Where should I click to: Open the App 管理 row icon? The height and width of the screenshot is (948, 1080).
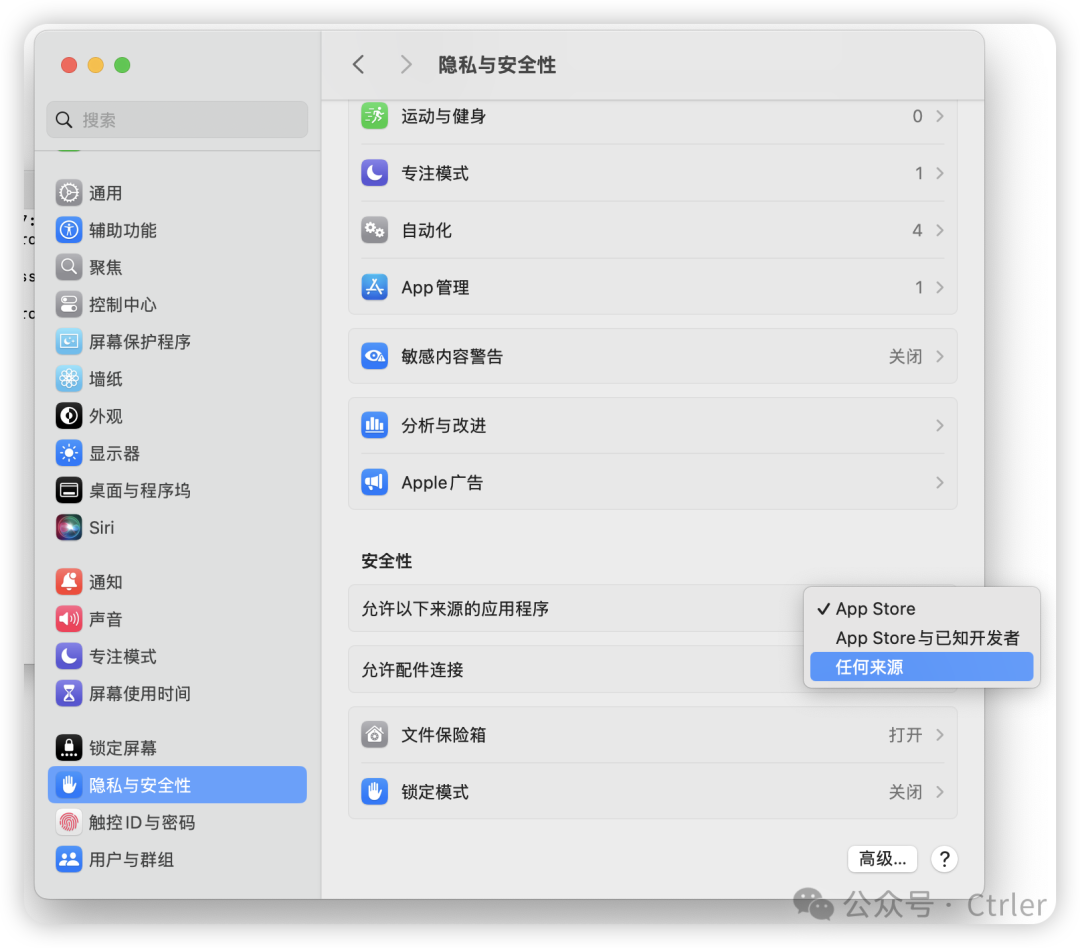(374, 287)
